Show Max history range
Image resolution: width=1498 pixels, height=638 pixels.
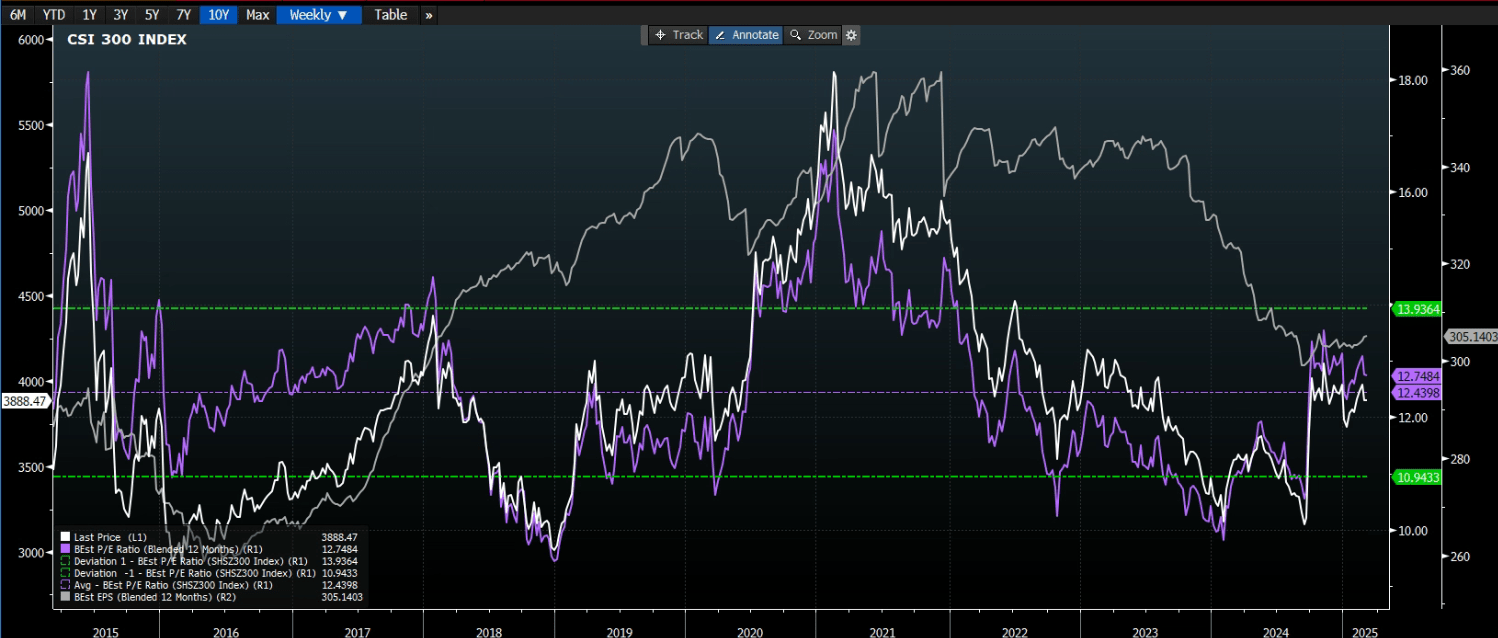tap(258, 15)
